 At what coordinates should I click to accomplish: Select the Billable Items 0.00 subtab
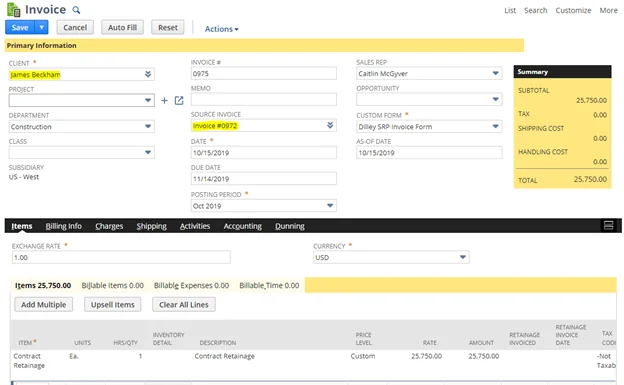[x=113, y=285]
